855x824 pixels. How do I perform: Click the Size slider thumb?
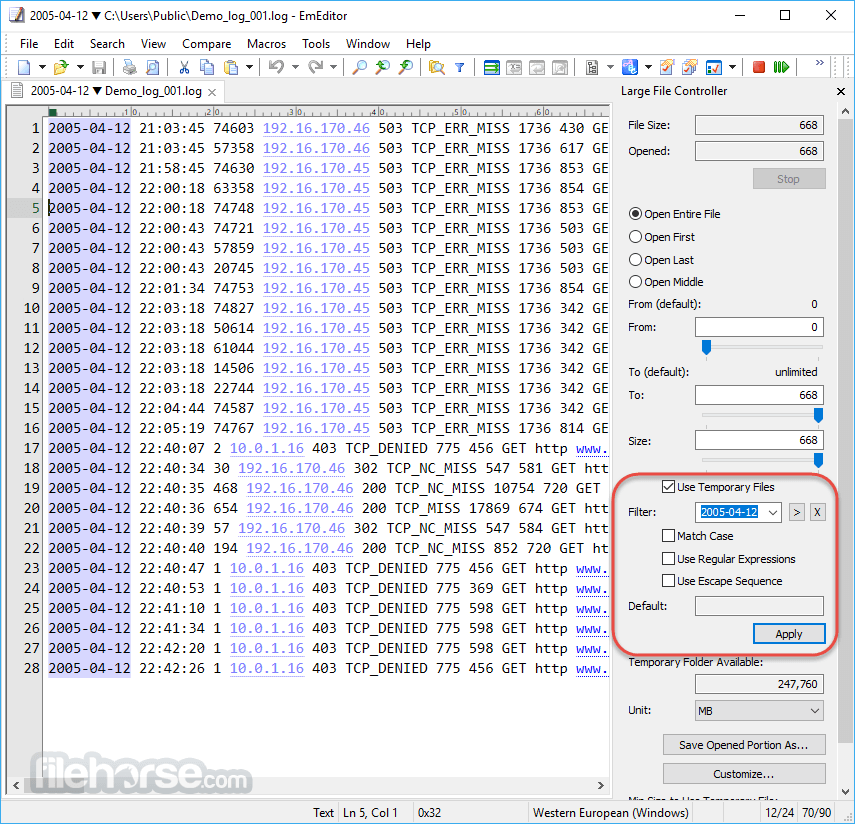coord(818,460)
